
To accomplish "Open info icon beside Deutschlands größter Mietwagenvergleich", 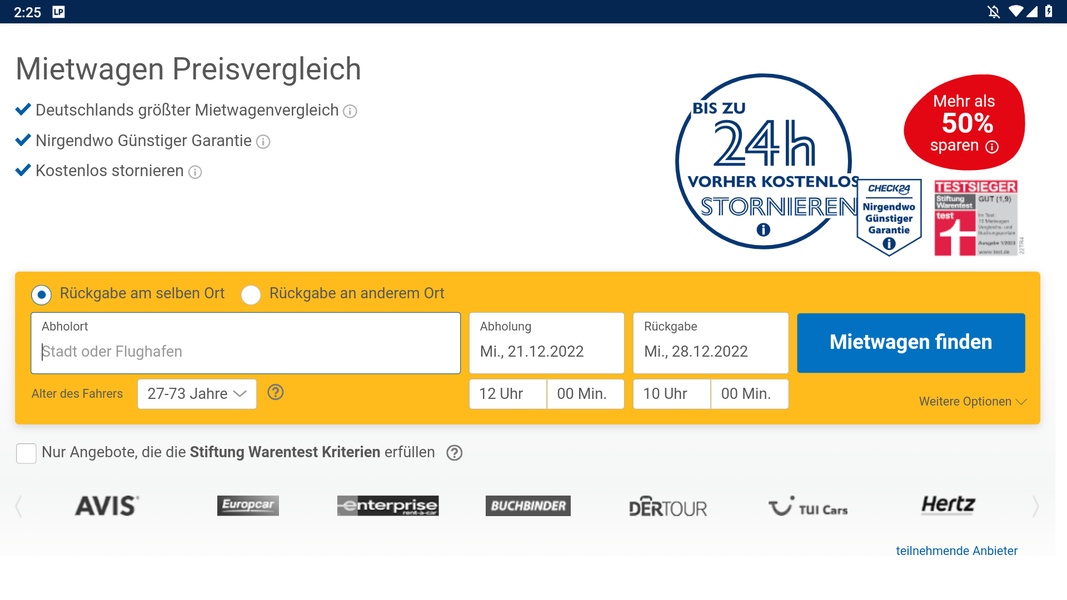I will point(350,111).
